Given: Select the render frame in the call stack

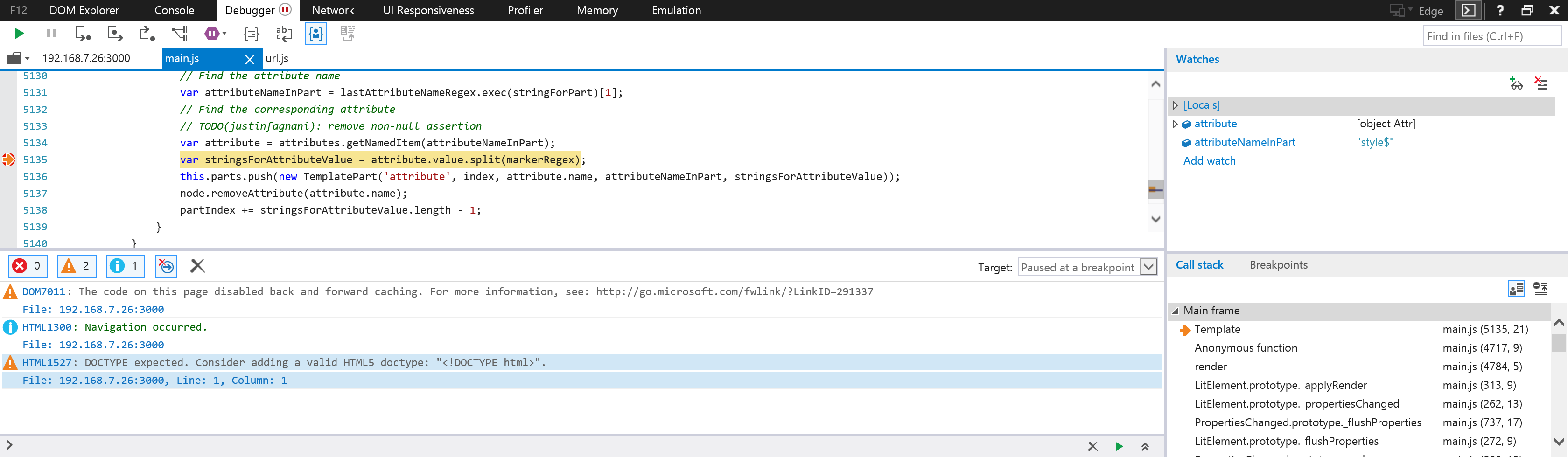Looking at the screenshot, I should (x=1210, y=366).
